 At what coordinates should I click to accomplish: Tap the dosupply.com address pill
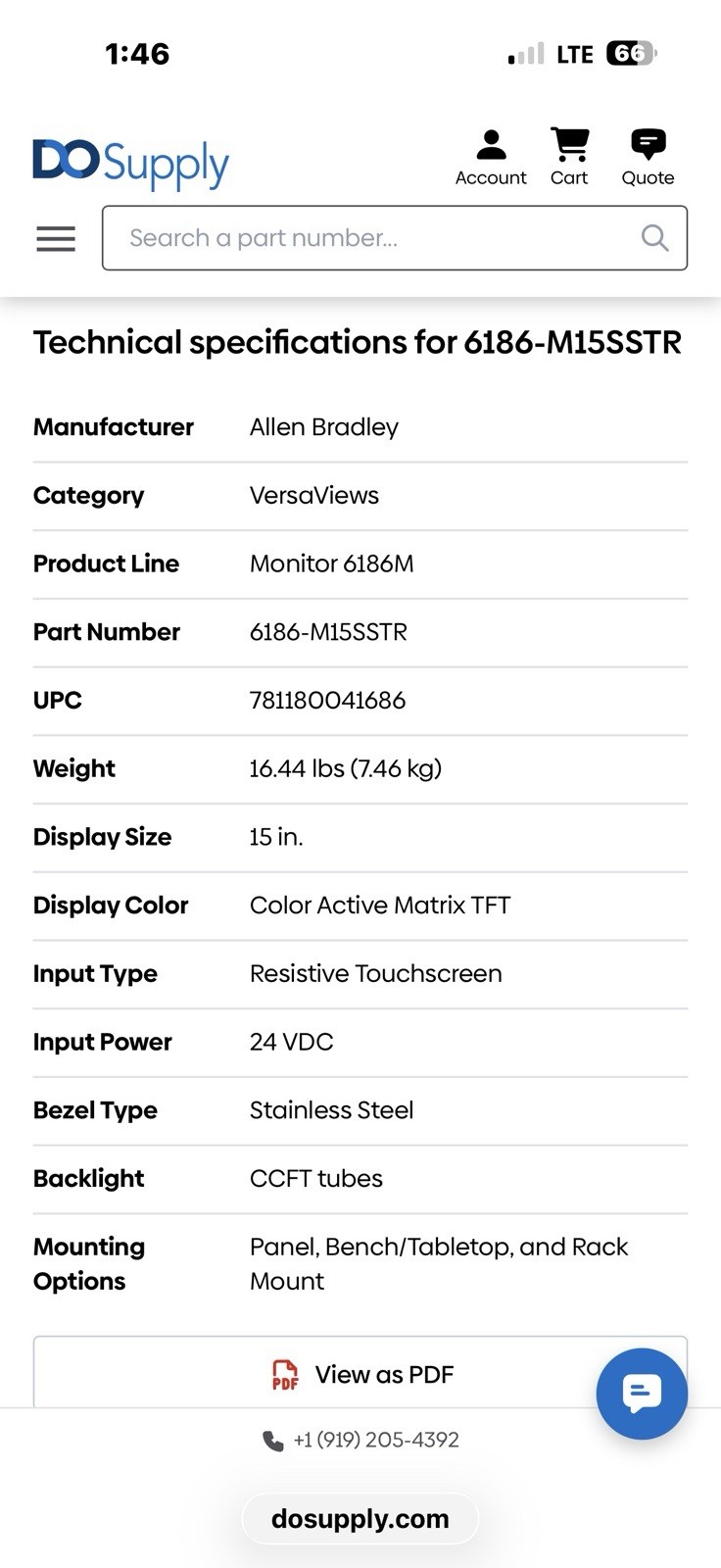pos(360,1519)
